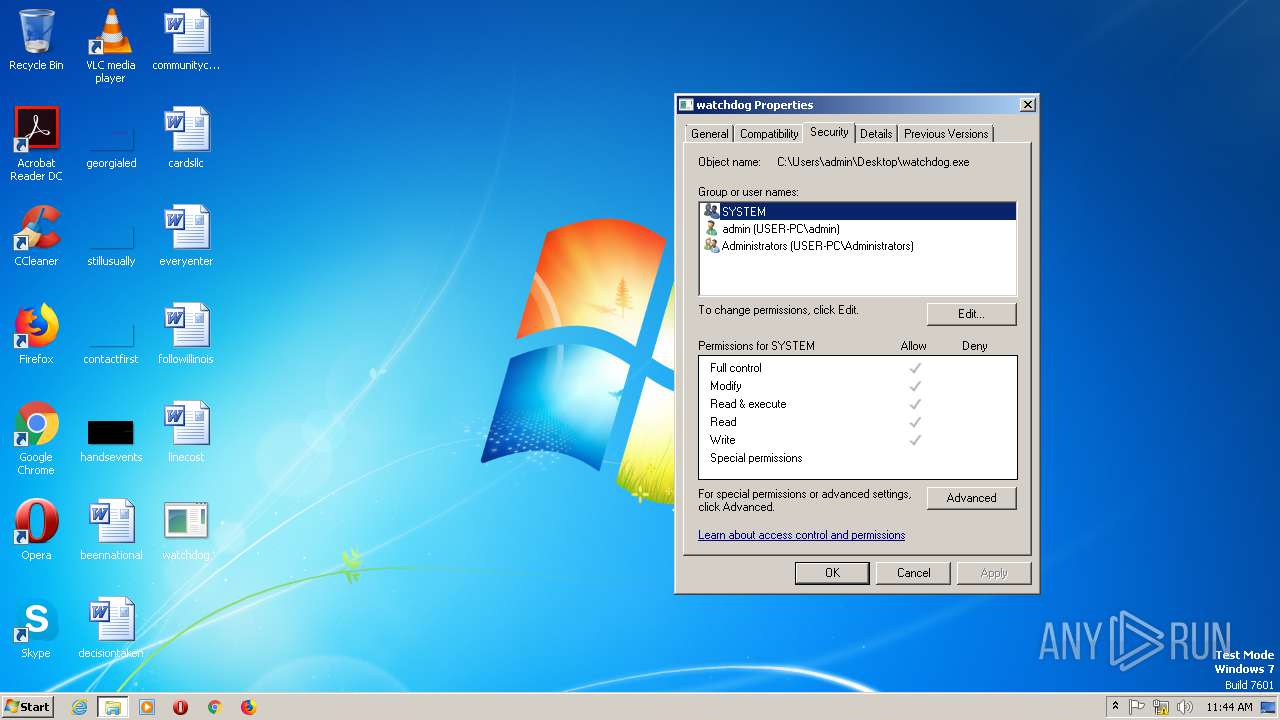Select admin (USER-PC\admin) in the list

[858, 229]
